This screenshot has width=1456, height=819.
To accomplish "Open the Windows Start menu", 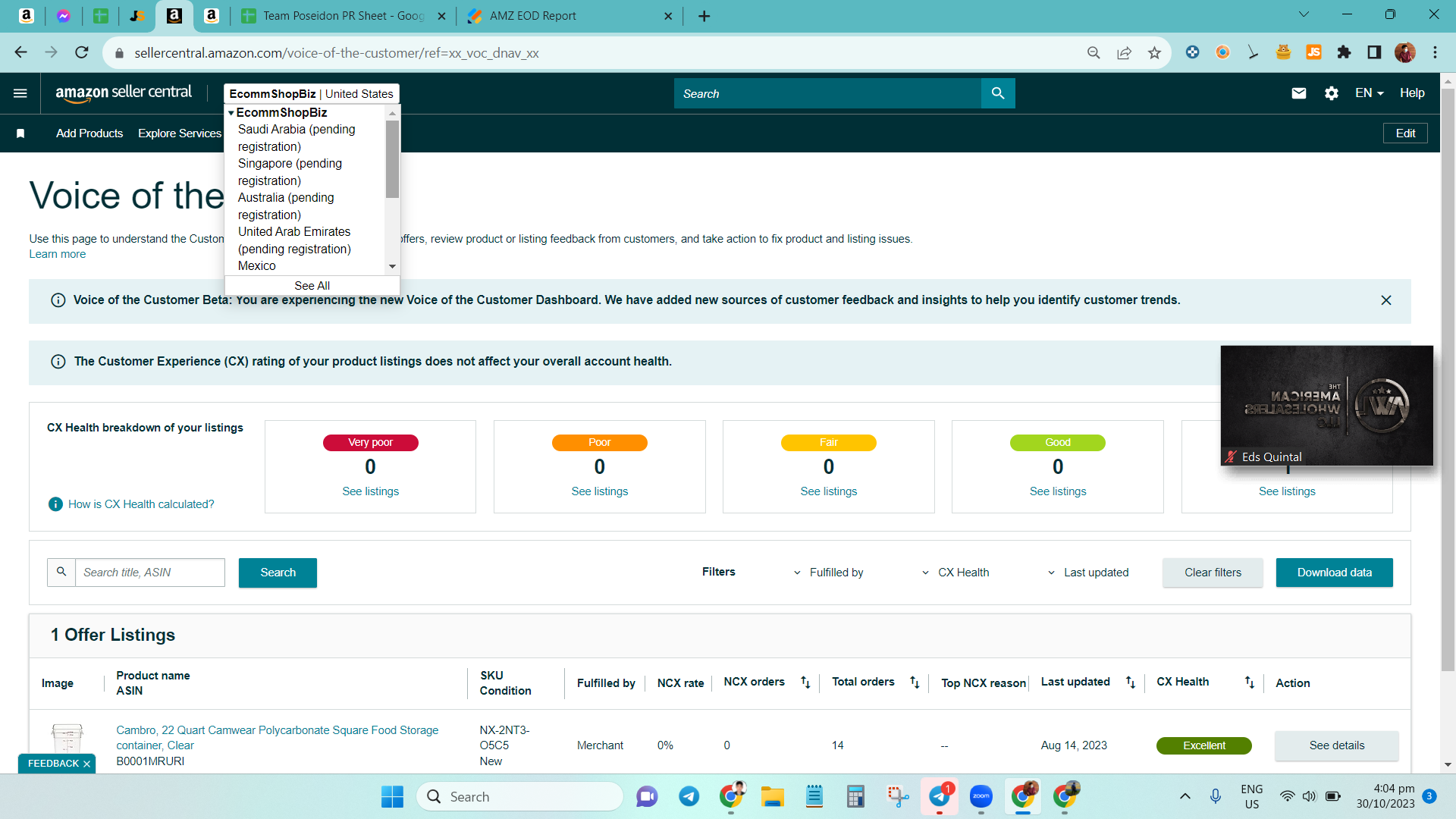I will pos(392,796).
